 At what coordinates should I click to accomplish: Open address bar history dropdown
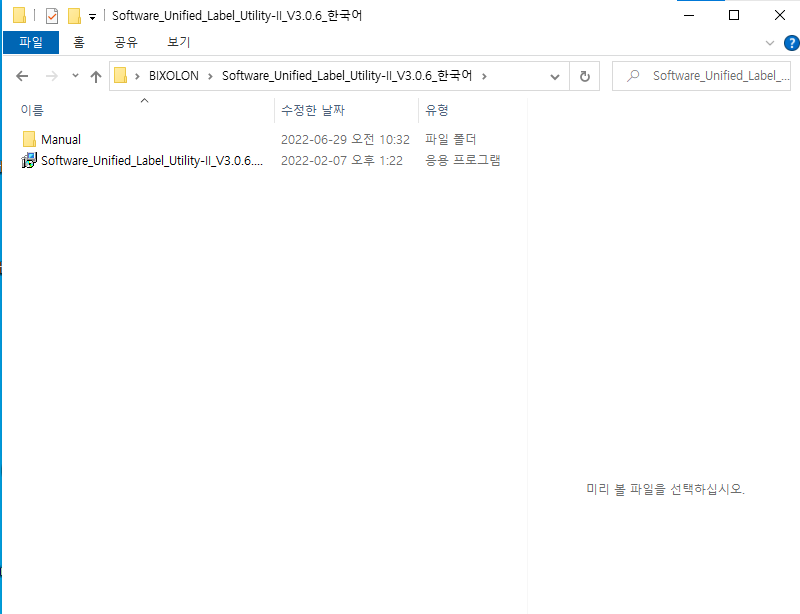[x=555, y=77]
